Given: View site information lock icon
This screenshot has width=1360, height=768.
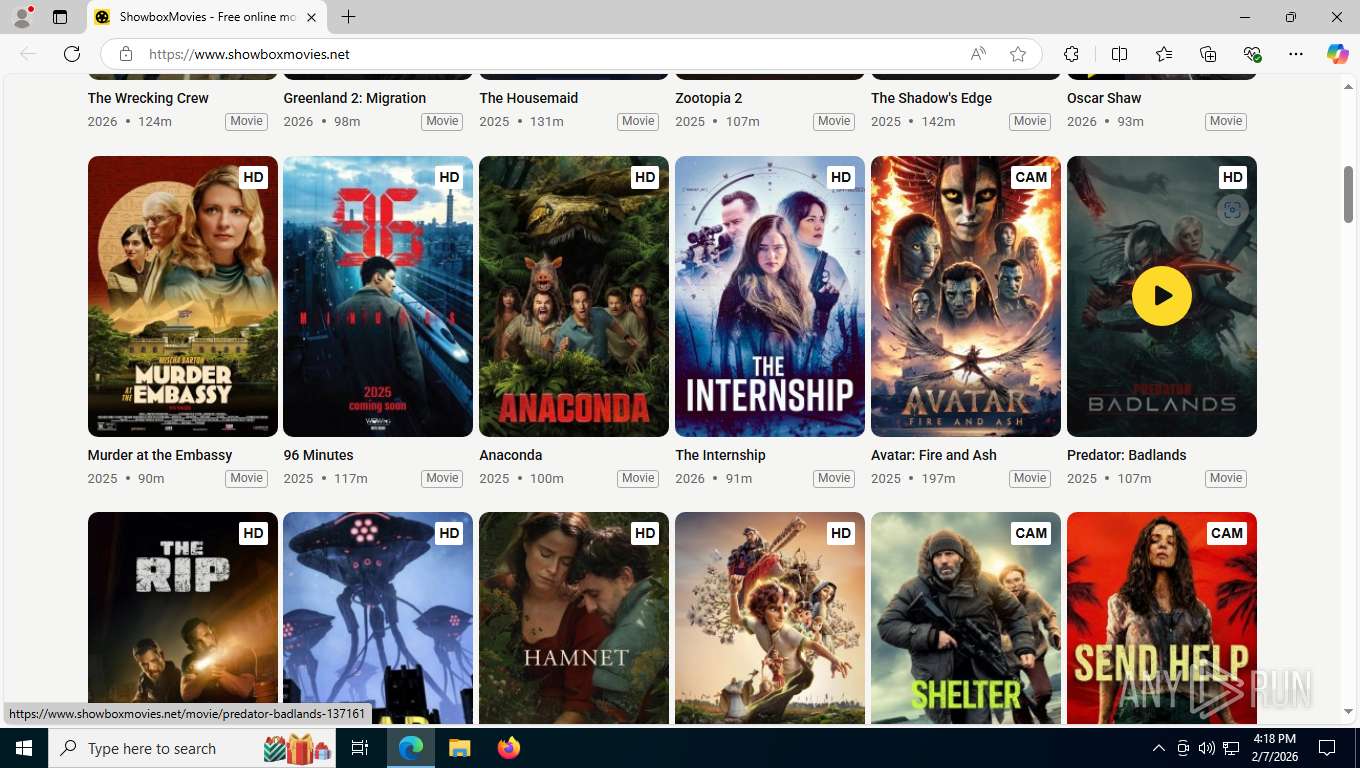Looking at the screenshot, I should tap(126, 54).
